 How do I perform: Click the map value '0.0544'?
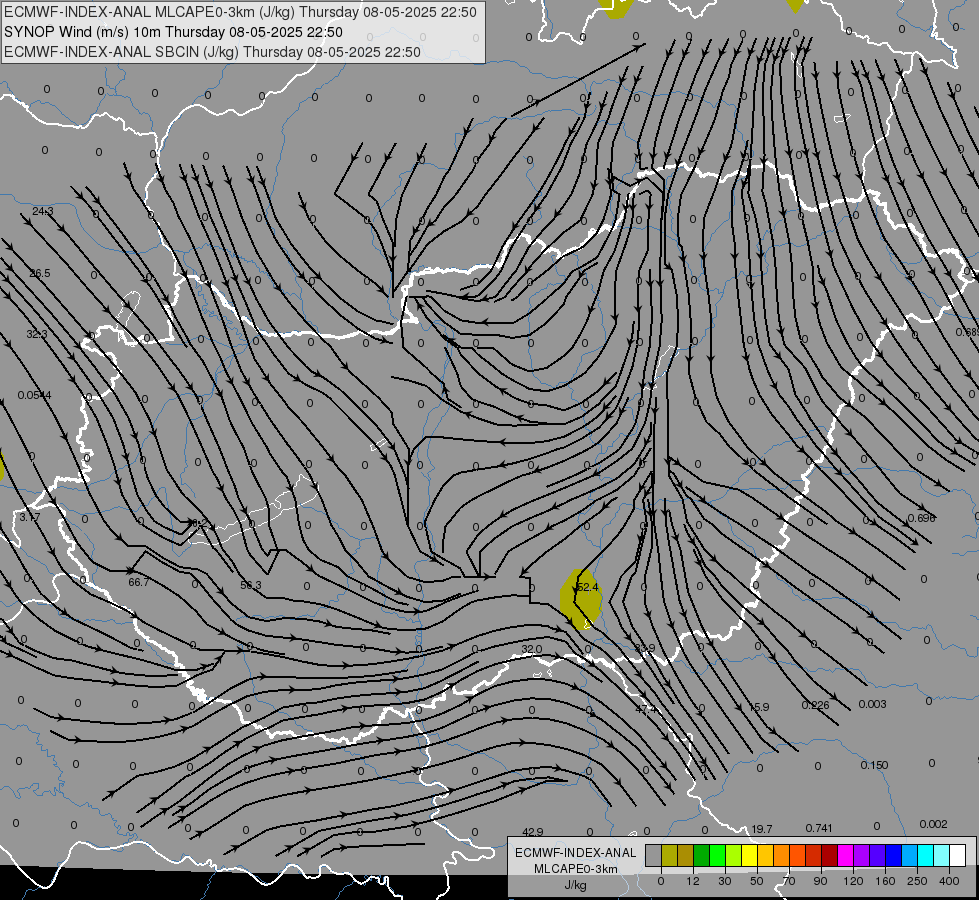34,395
